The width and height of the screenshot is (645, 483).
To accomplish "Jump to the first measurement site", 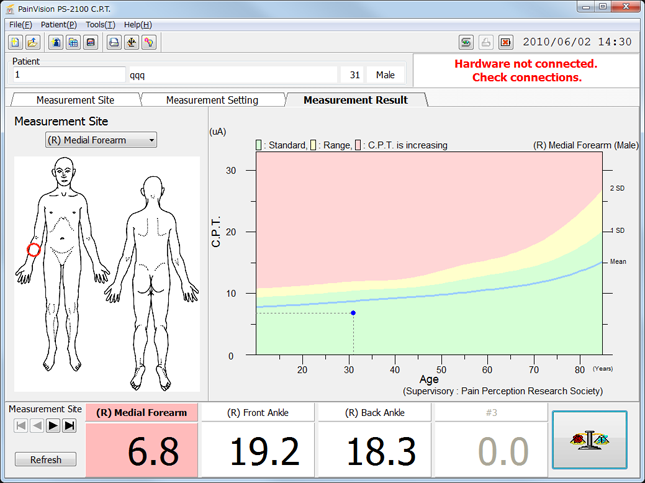I will tap(21, 425).
